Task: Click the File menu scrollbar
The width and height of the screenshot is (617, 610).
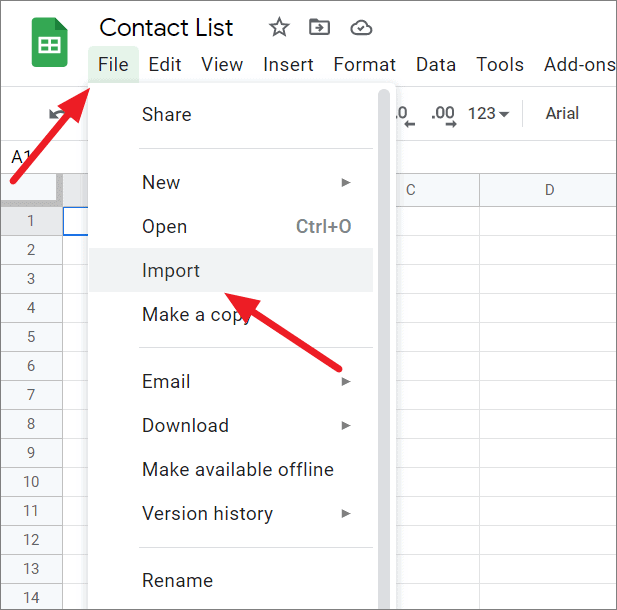Action: click(x=384, y=300)
